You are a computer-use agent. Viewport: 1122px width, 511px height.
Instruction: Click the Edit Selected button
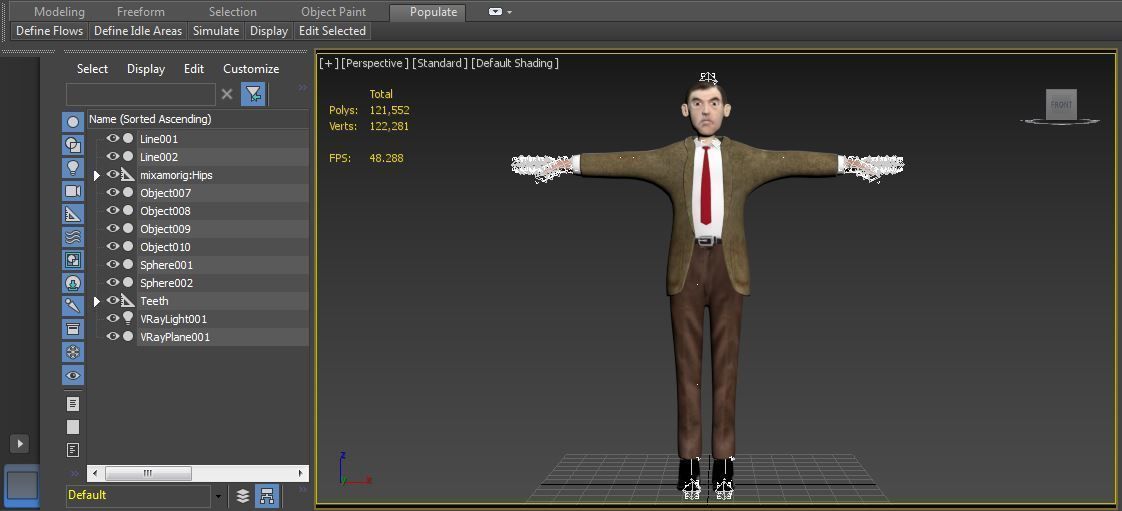(x=332, y=31)
